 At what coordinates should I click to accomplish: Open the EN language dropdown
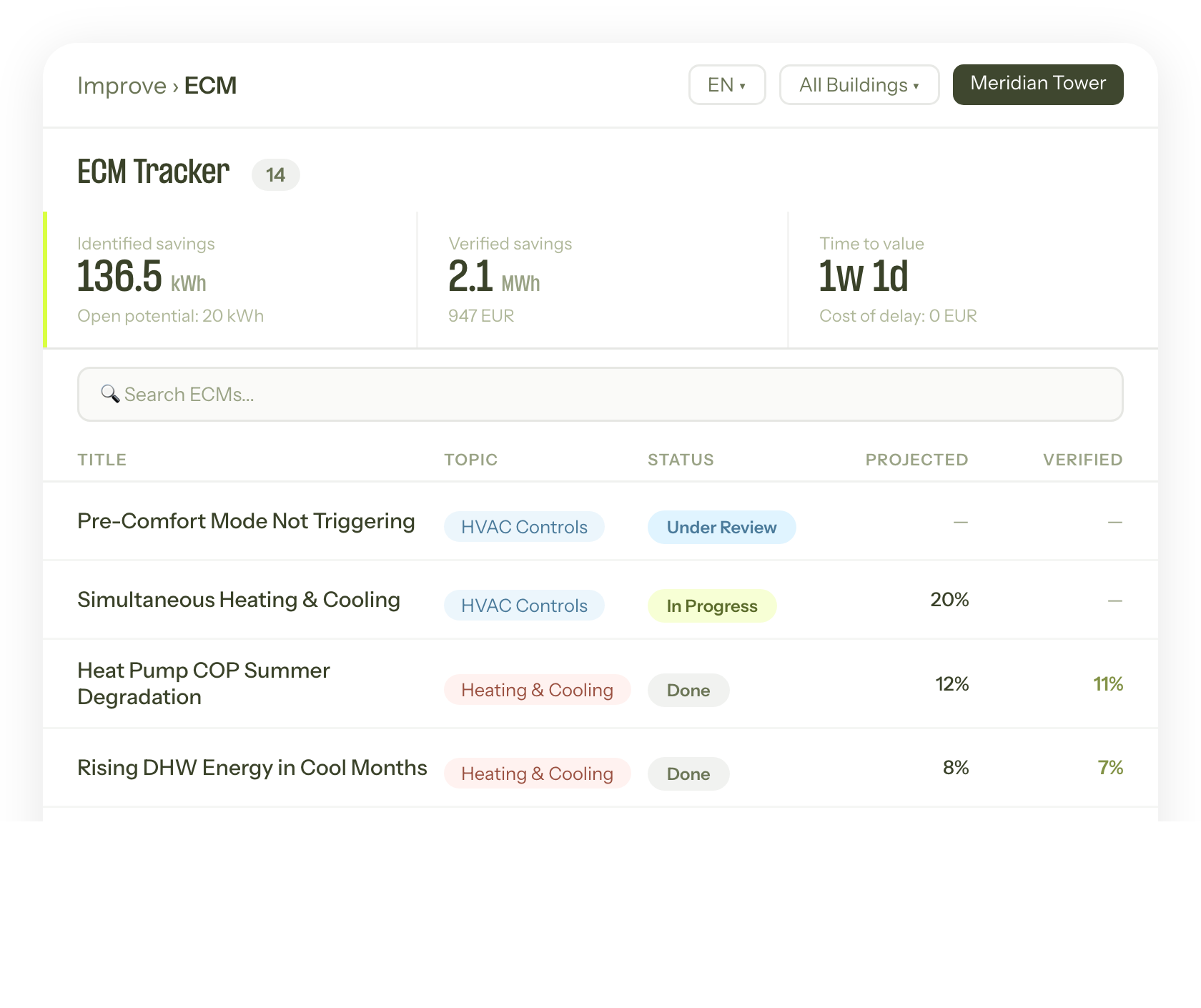click(726, 84)
